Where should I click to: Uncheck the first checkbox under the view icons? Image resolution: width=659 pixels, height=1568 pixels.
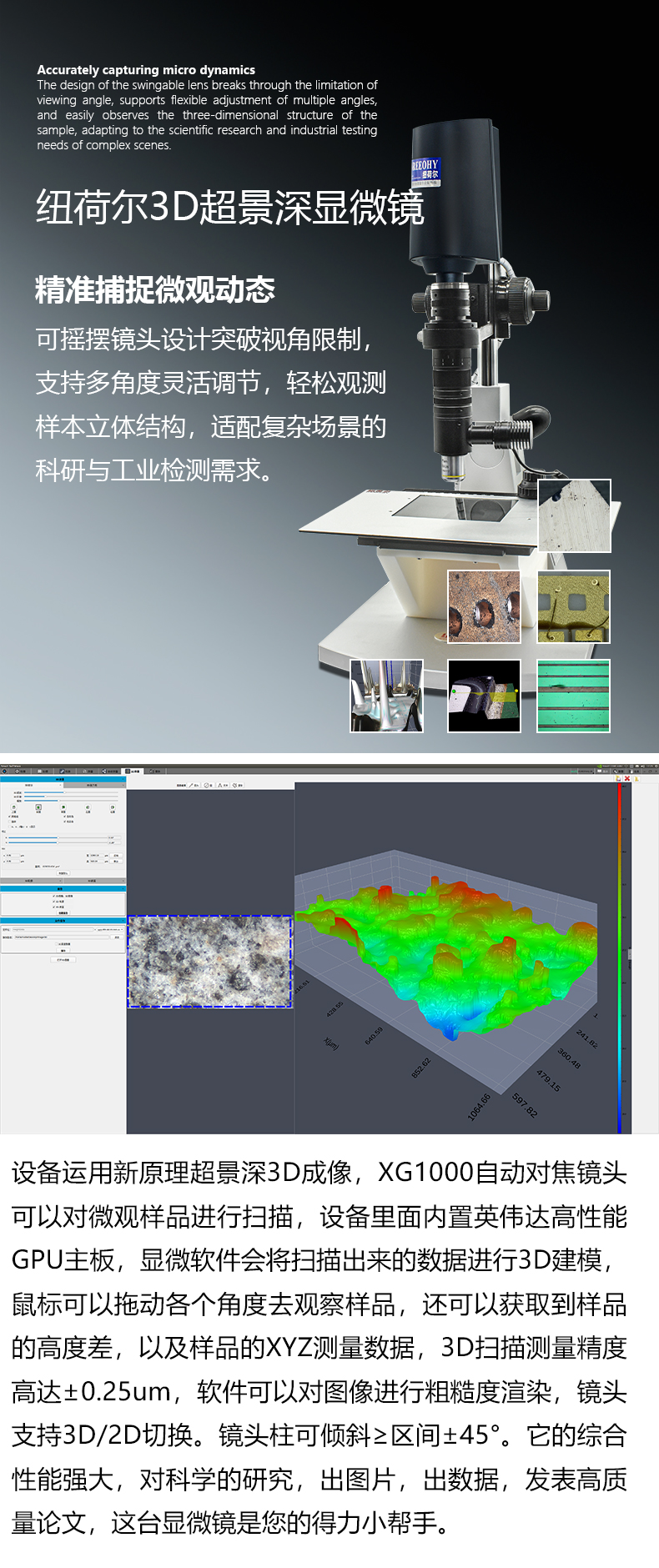pos(10,817)
